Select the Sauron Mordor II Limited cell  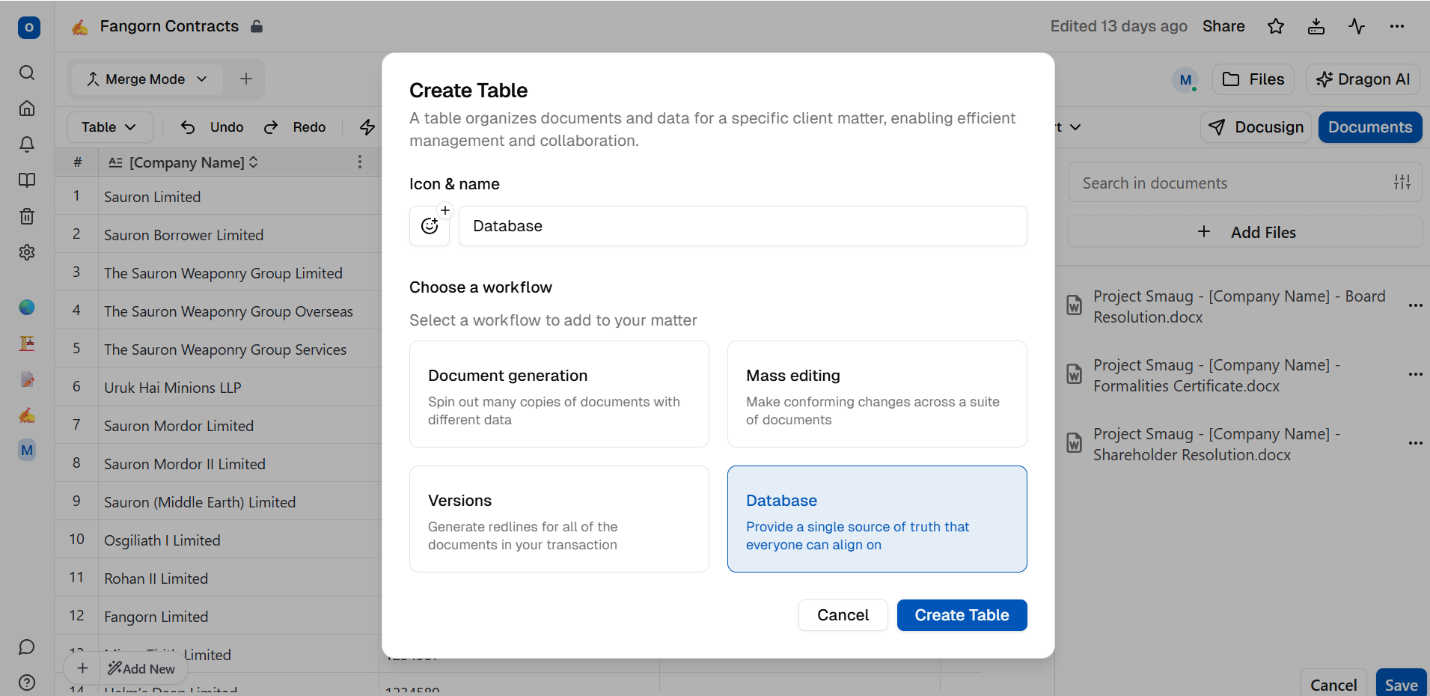(x=239, y=464)
